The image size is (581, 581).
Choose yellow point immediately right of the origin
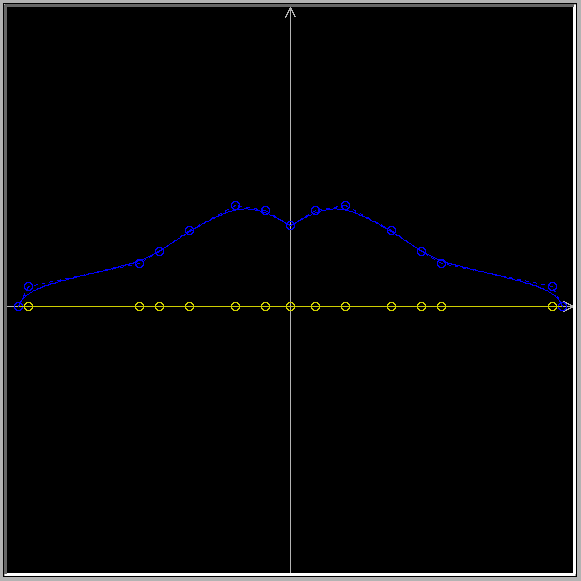315,306
